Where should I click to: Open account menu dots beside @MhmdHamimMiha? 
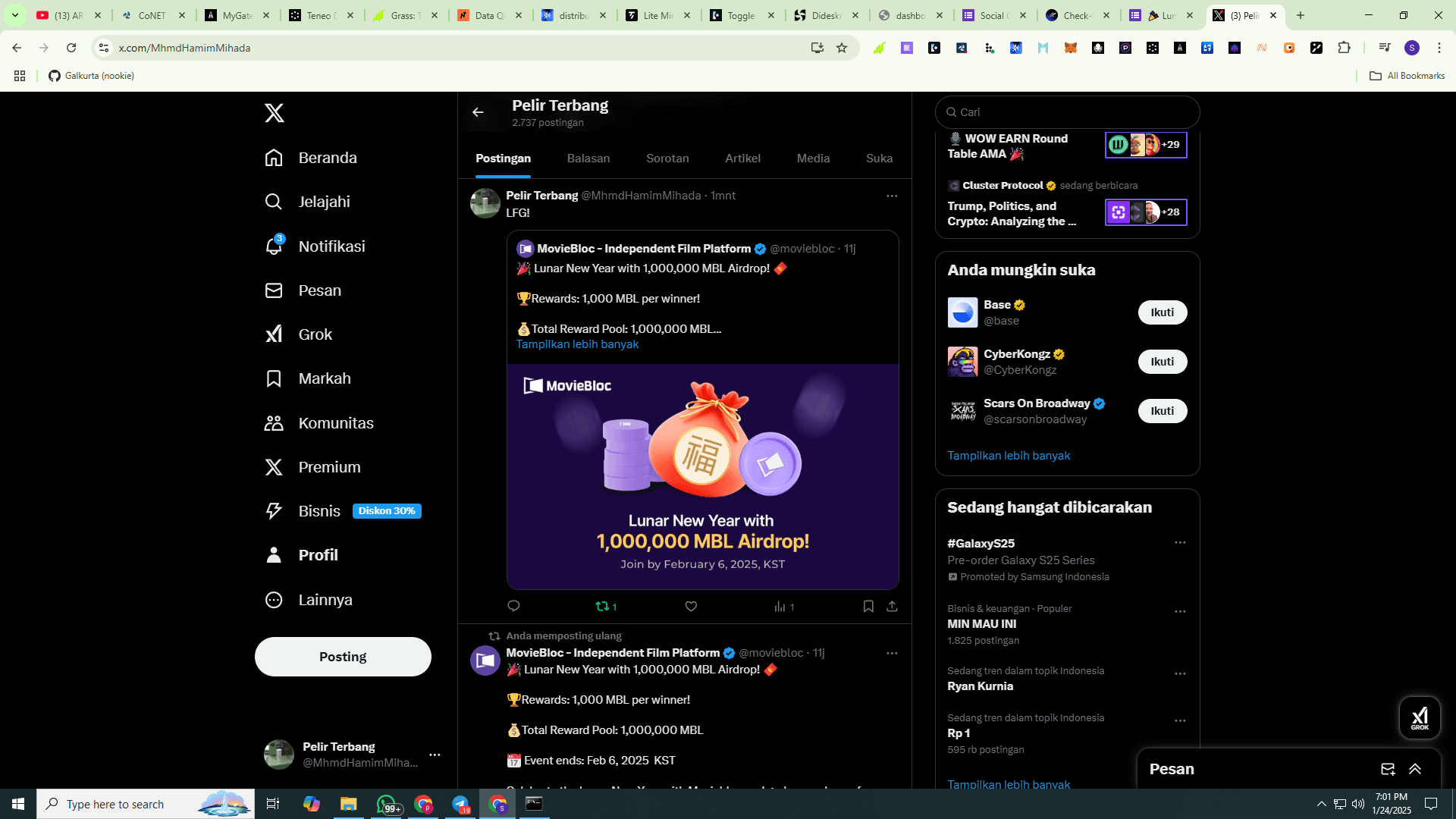pos(435,755)
